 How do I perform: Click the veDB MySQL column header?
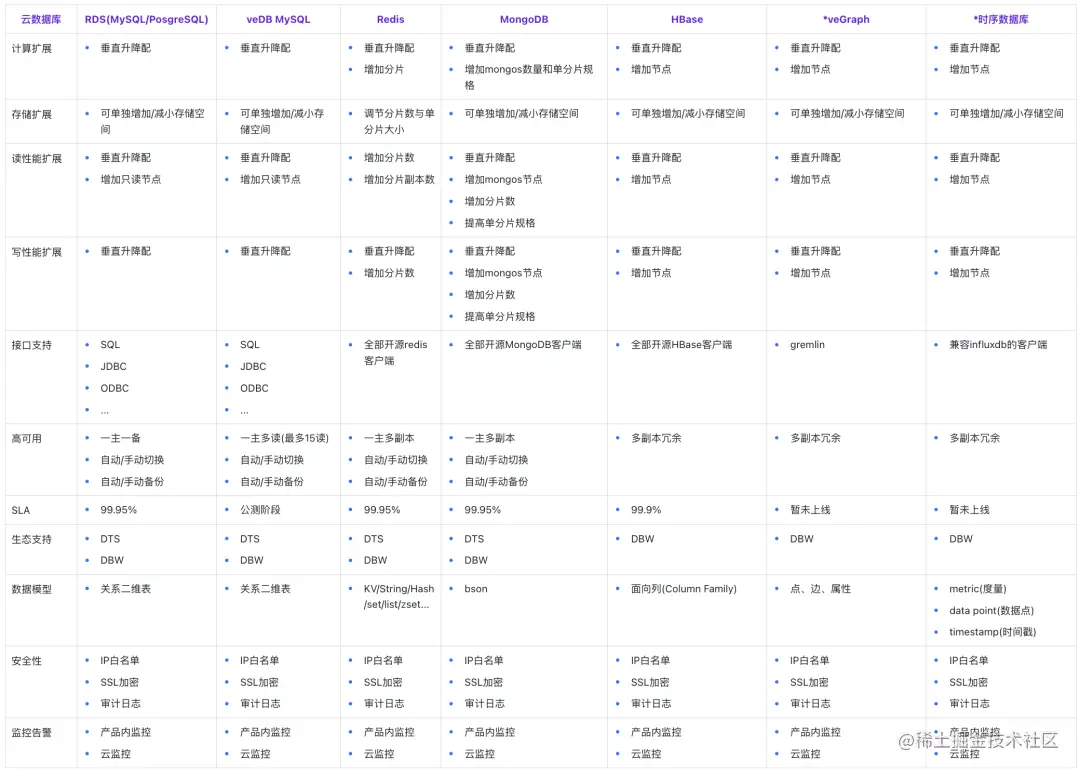coord(278,19)
